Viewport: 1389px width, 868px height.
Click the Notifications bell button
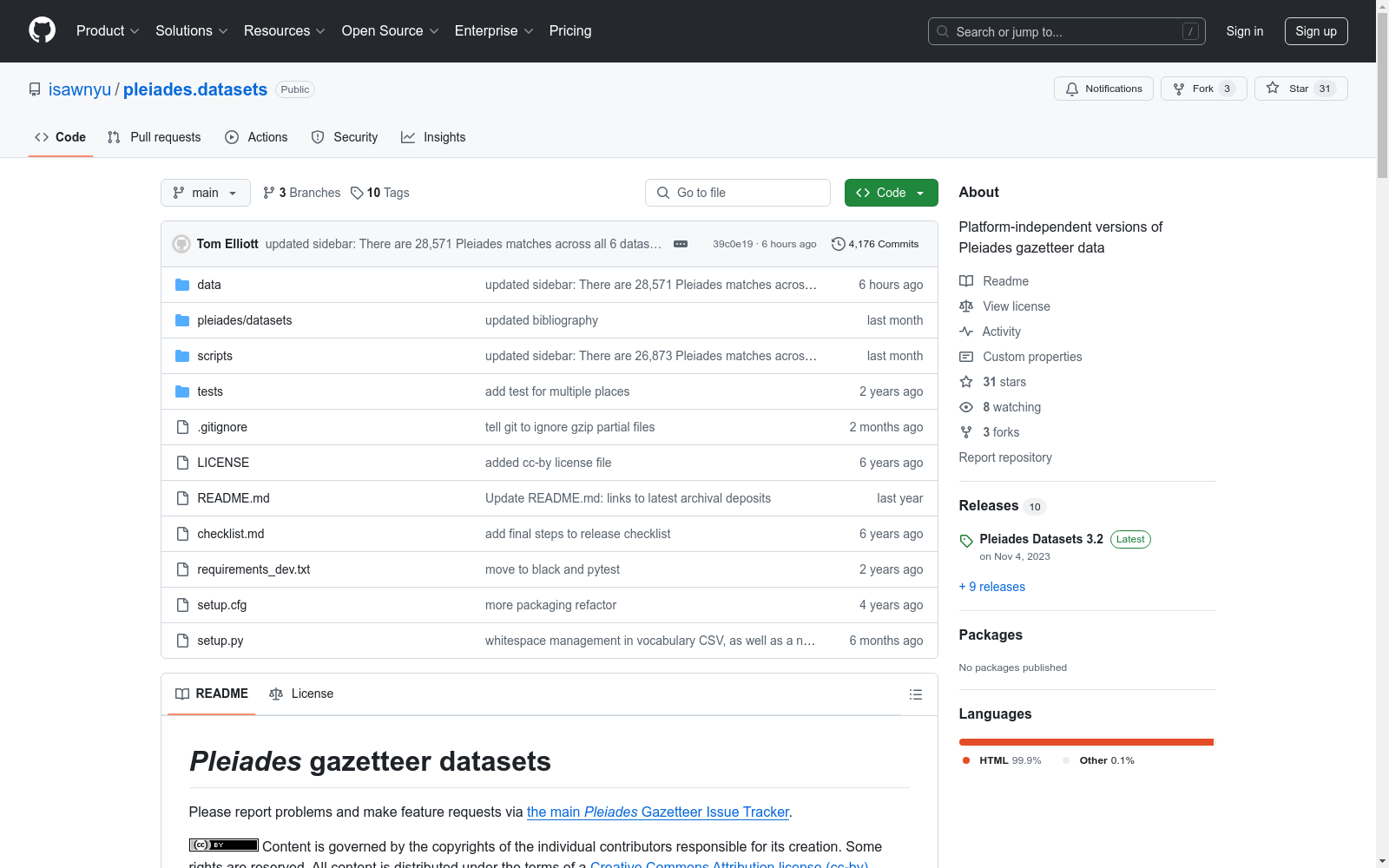coord(1103,89)
